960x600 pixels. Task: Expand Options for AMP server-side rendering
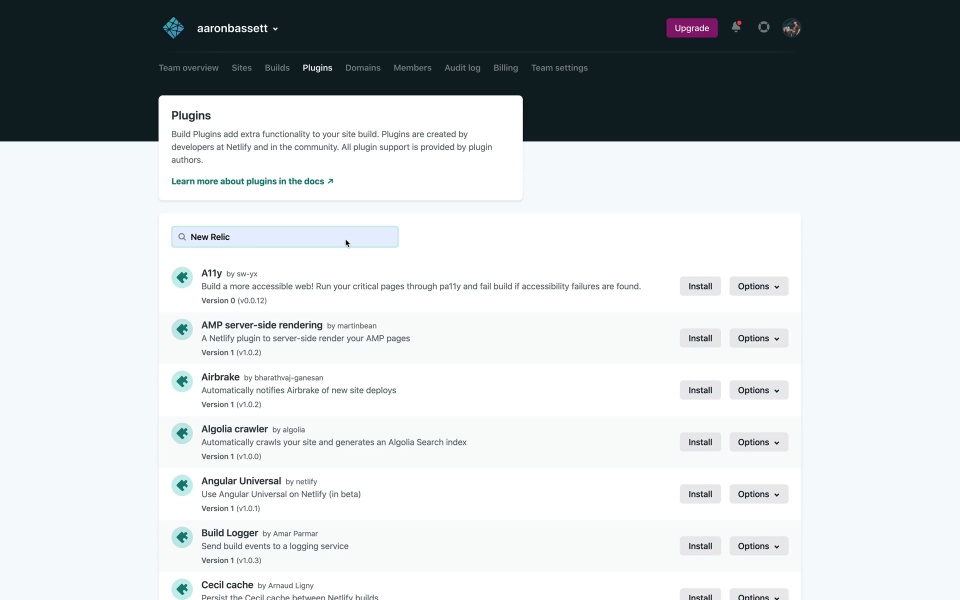(x=759, y=339)
